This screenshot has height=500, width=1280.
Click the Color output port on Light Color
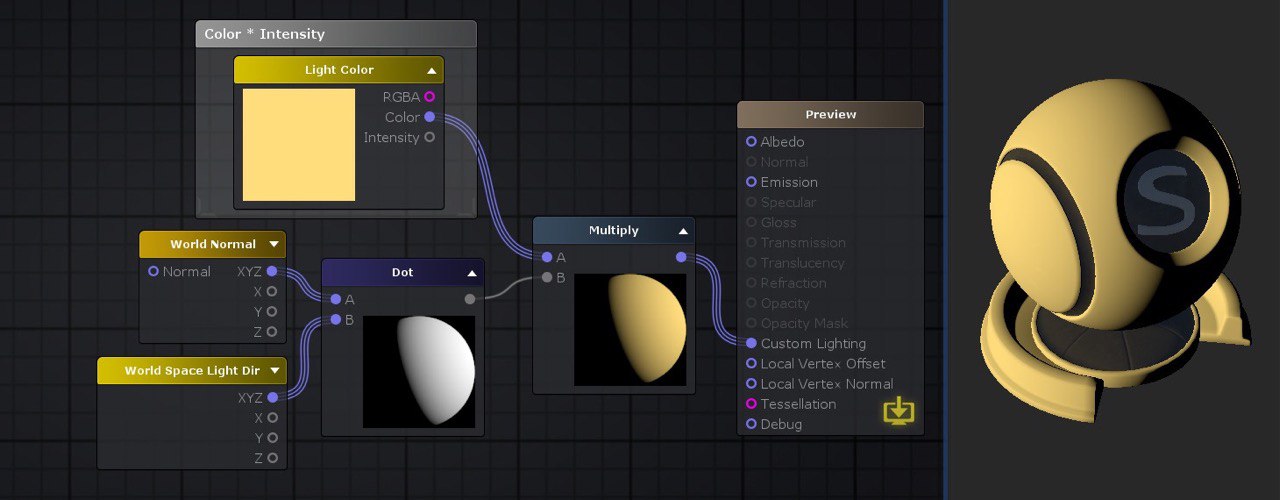point(430,117)
